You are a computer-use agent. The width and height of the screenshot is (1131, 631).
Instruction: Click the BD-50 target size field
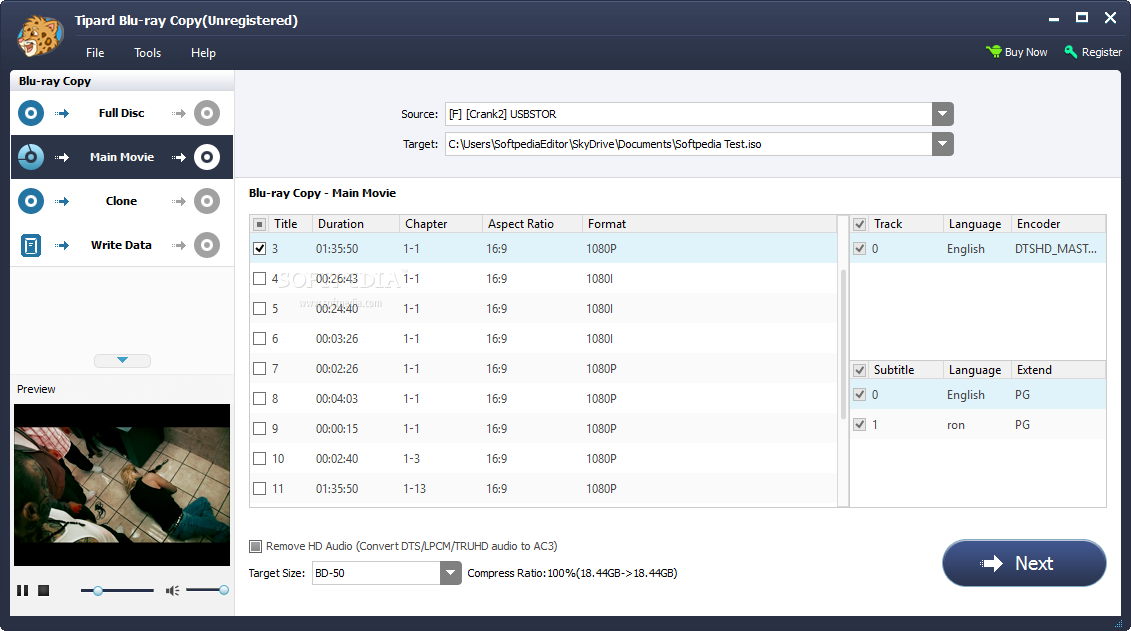377,573
